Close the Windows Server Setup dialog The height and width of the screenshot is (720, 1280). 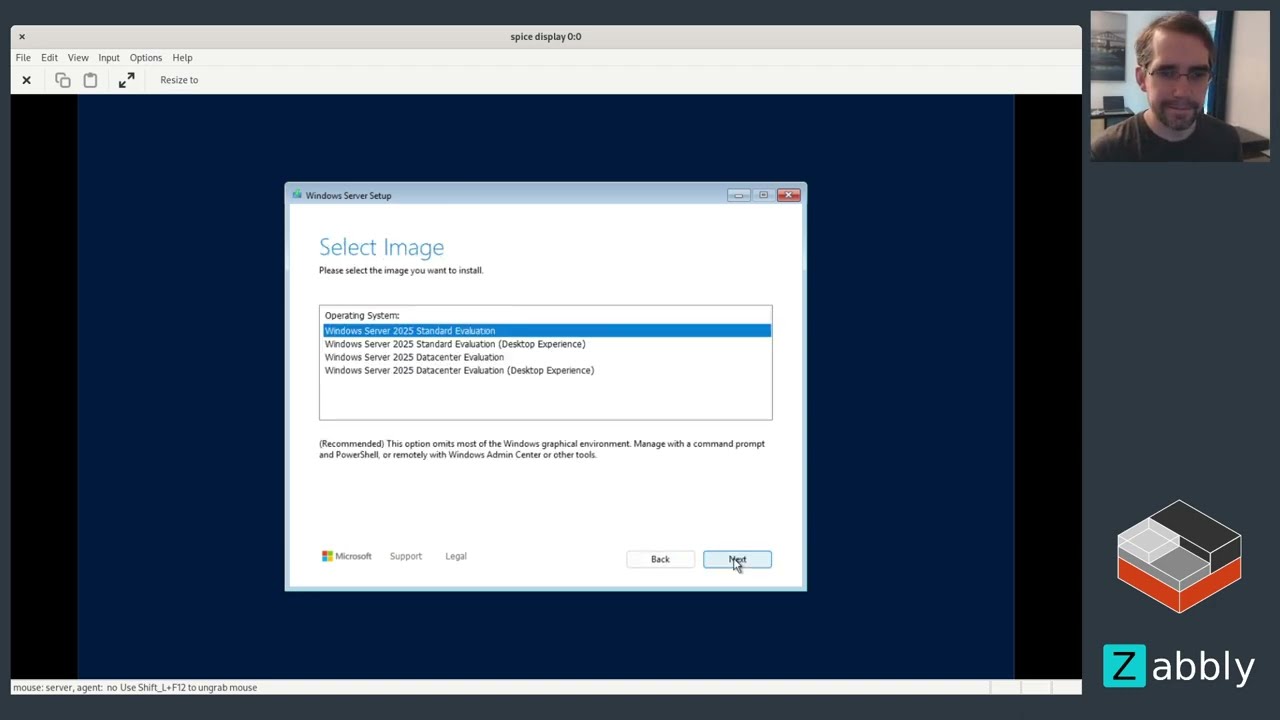pyautogui.click(x=789, y=195)
